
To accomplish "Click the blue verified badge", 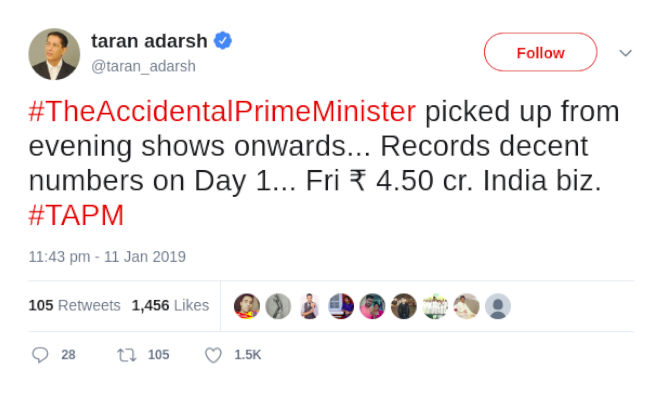I will pyautogui.click(x=224, y=41).
